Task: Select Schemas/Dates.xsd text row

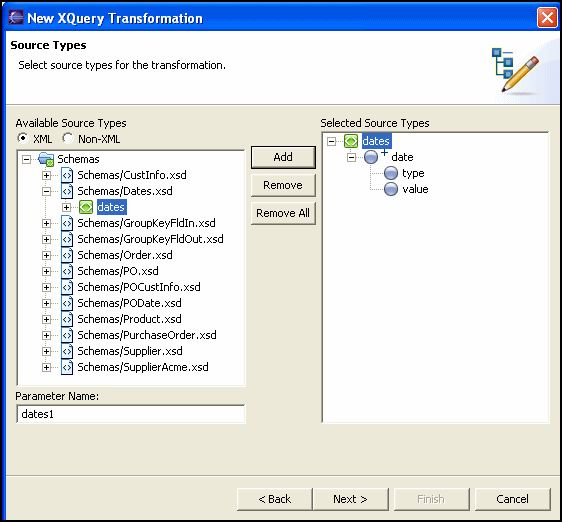Action: [125, 191]
